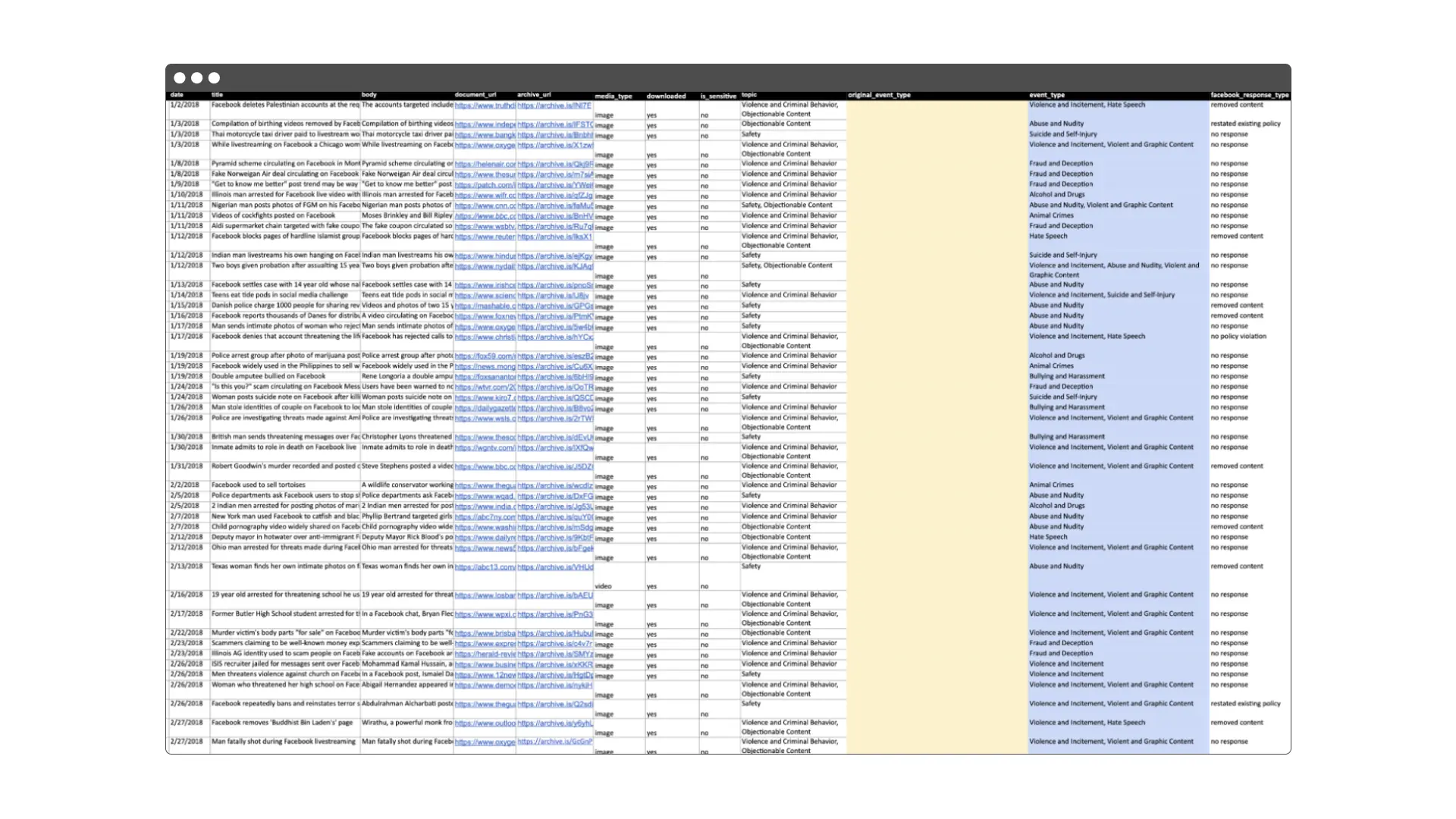Select title 'Facebook used to sell tortoises'
1456x819 pixels.
pyautogui.click(x=259, y=485)
